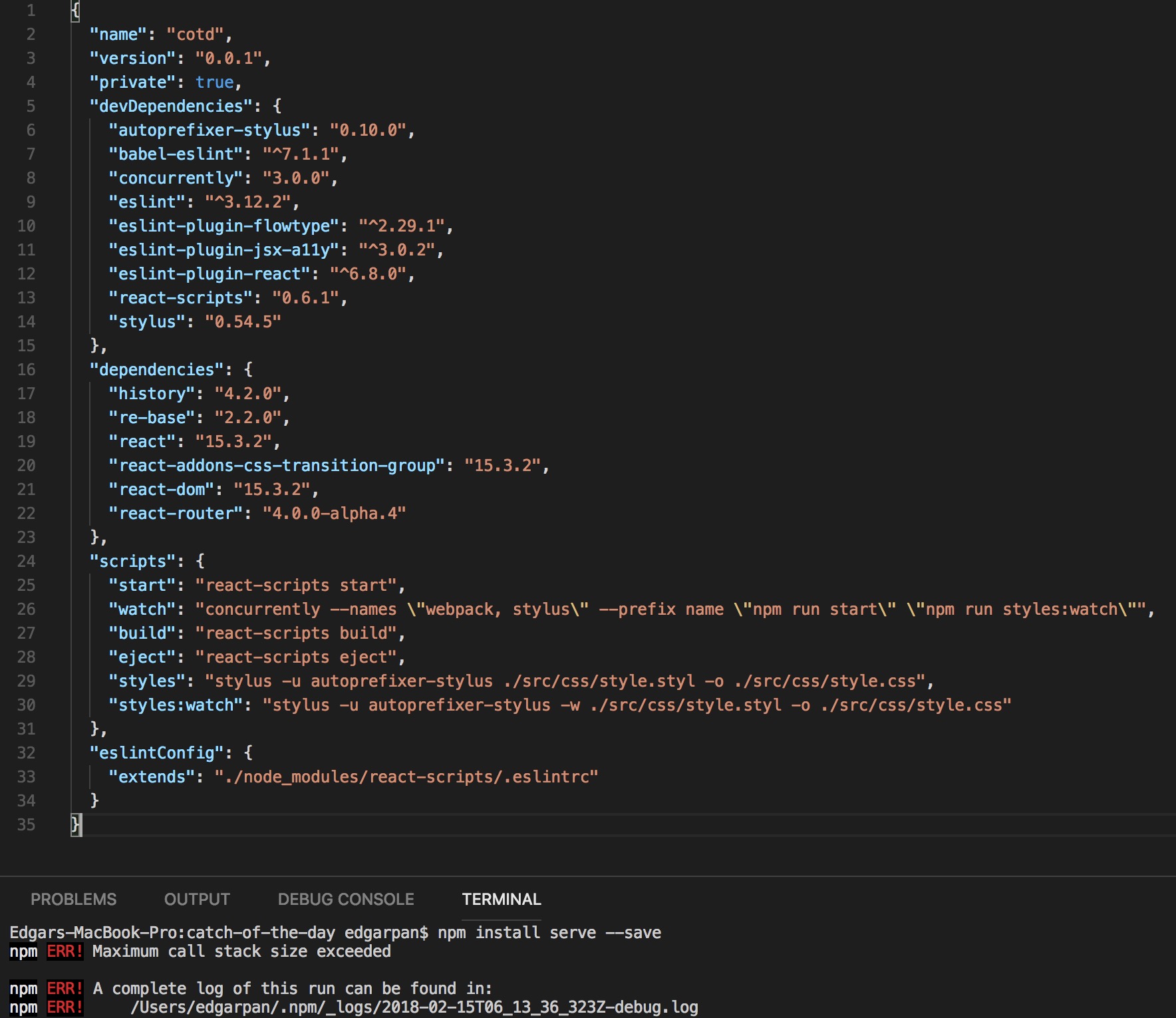Click the "eslint-plugin-jsx-a11y" key
This screenshot has width=1176, height=1018.
coord(224,250)
